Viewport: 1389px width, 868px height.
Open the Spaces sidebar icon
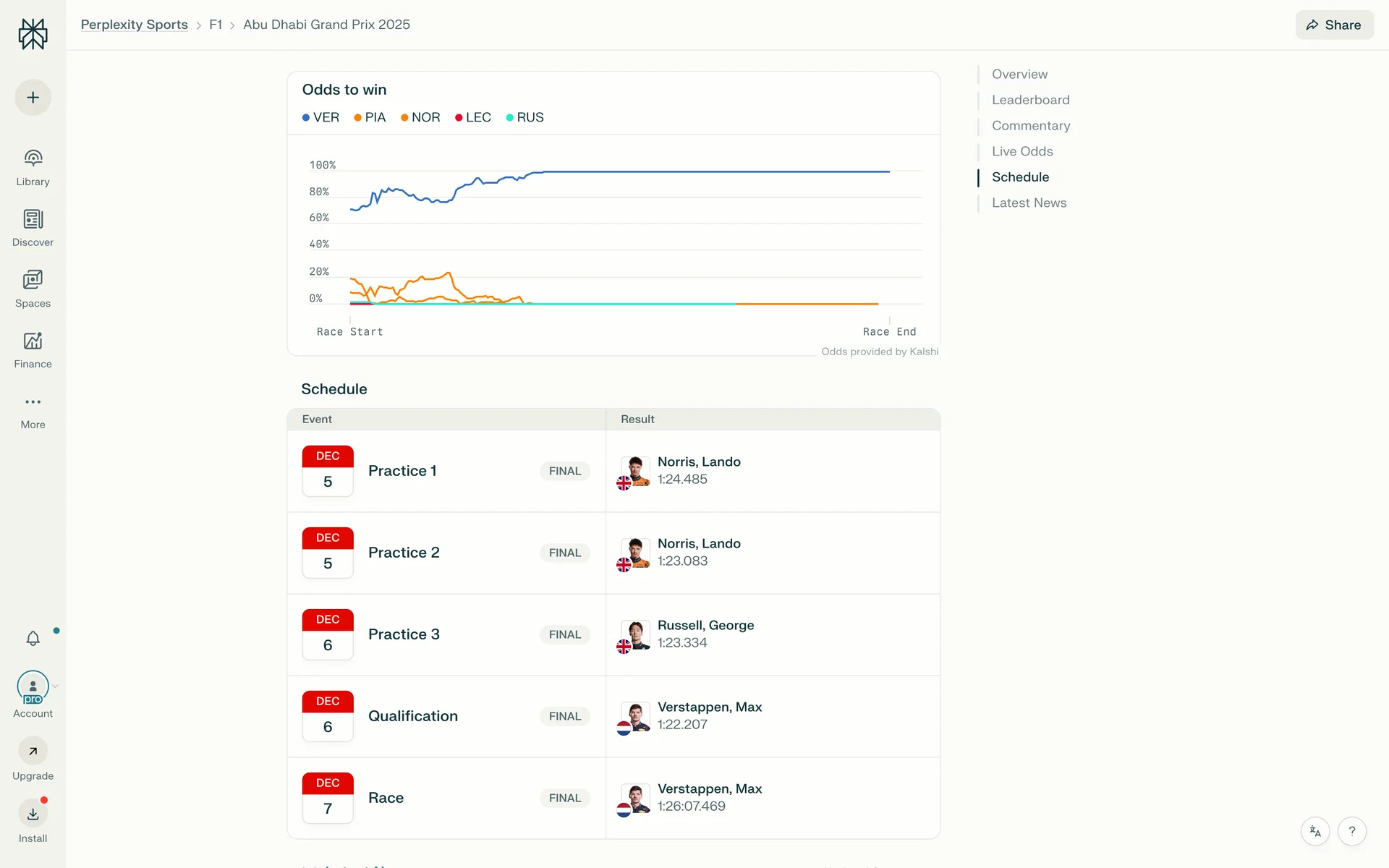point(33,280)
